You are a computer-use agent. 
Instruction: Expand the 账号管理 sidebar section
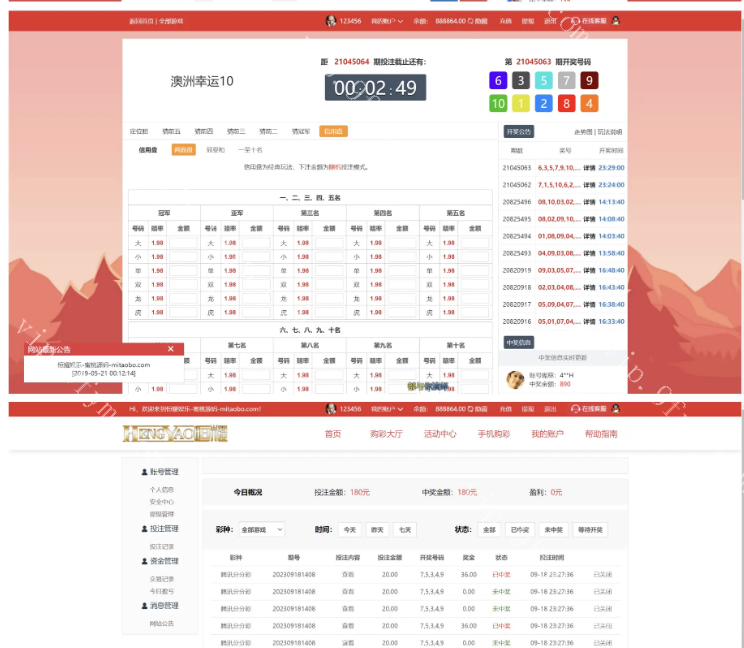[159, 472]
